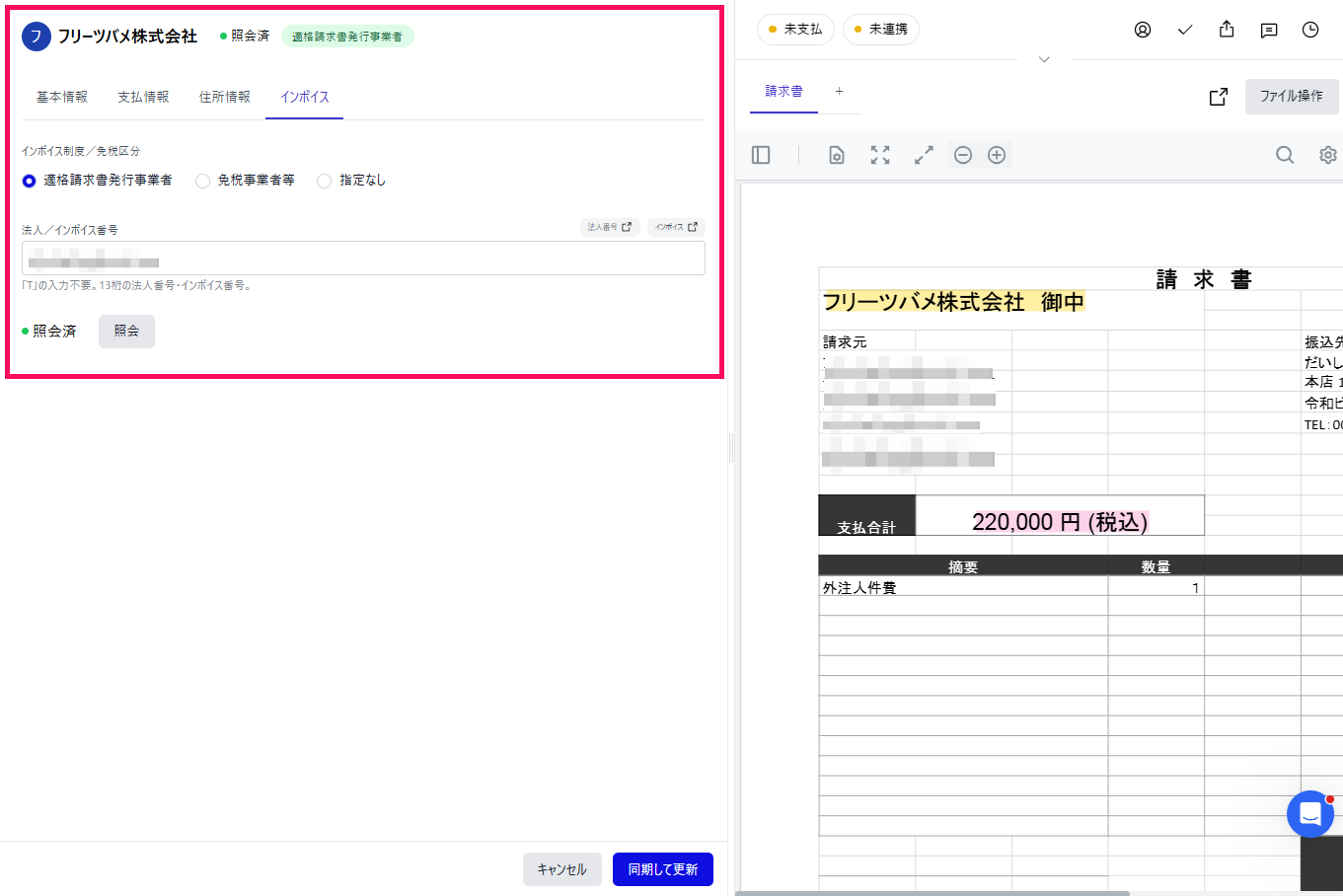Switch to the インボイス tab
Screen dimensions: 1343x896
pyautogui.click(x=304, y=97)
